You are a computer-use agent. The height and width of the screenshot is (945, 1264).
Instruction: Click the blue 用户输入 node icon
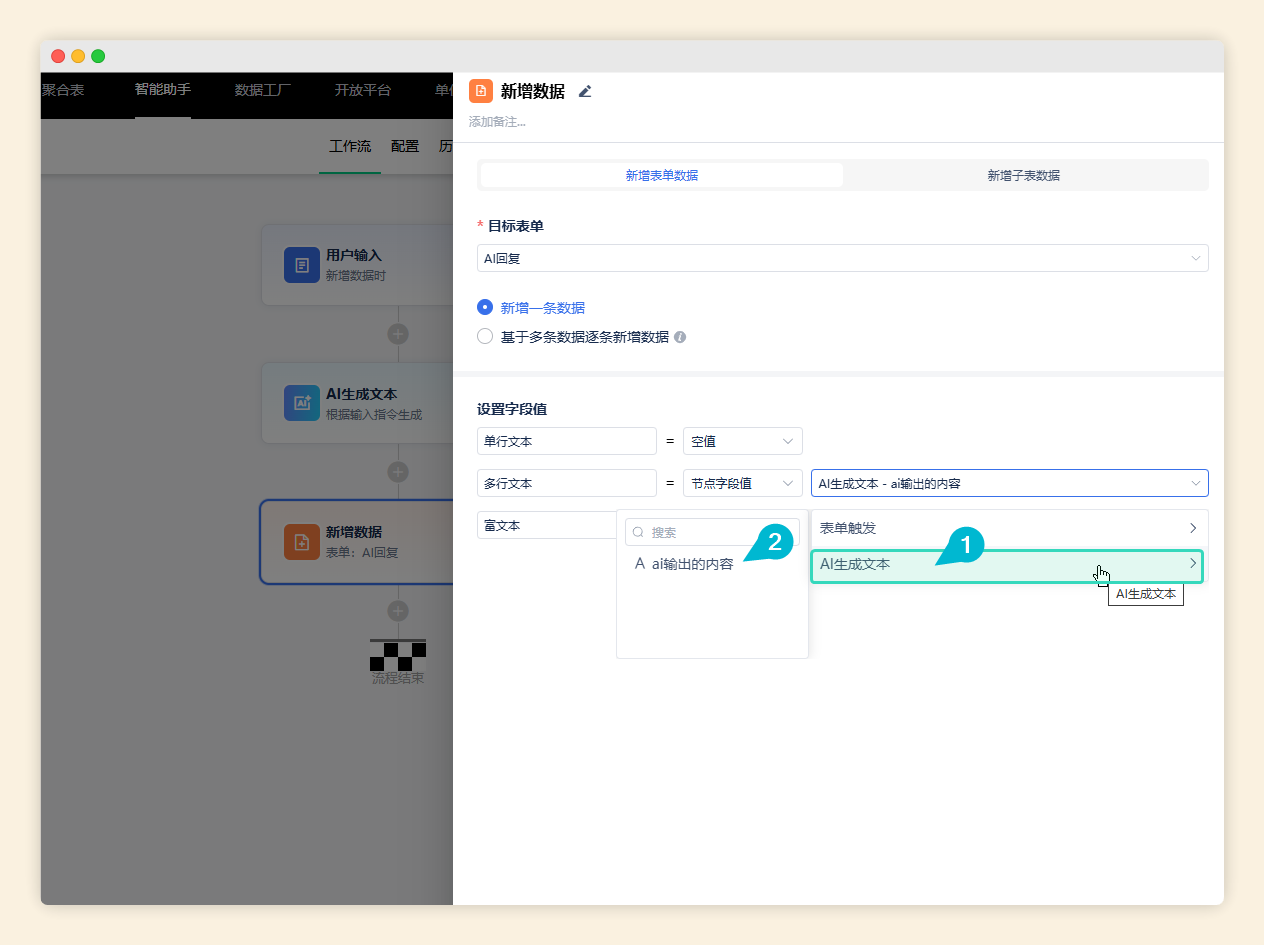coord(301,265)
